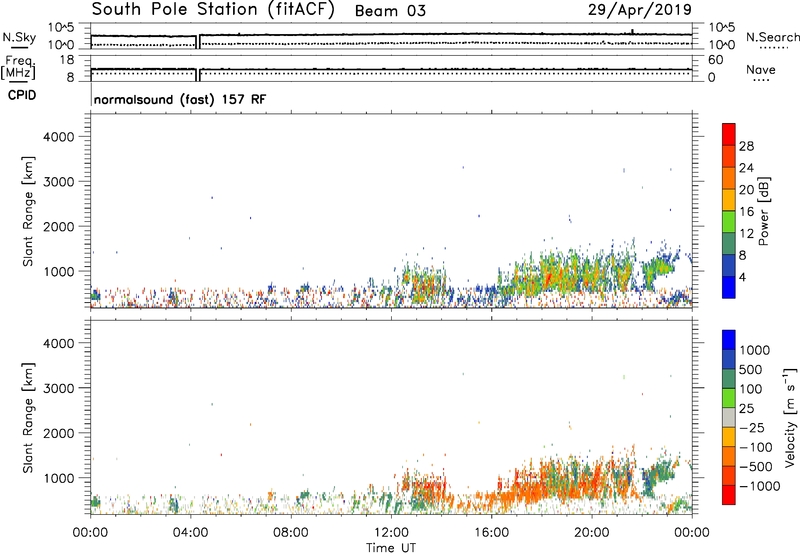Click the '60' tick on the Nave axis

[x=715, y=60]
